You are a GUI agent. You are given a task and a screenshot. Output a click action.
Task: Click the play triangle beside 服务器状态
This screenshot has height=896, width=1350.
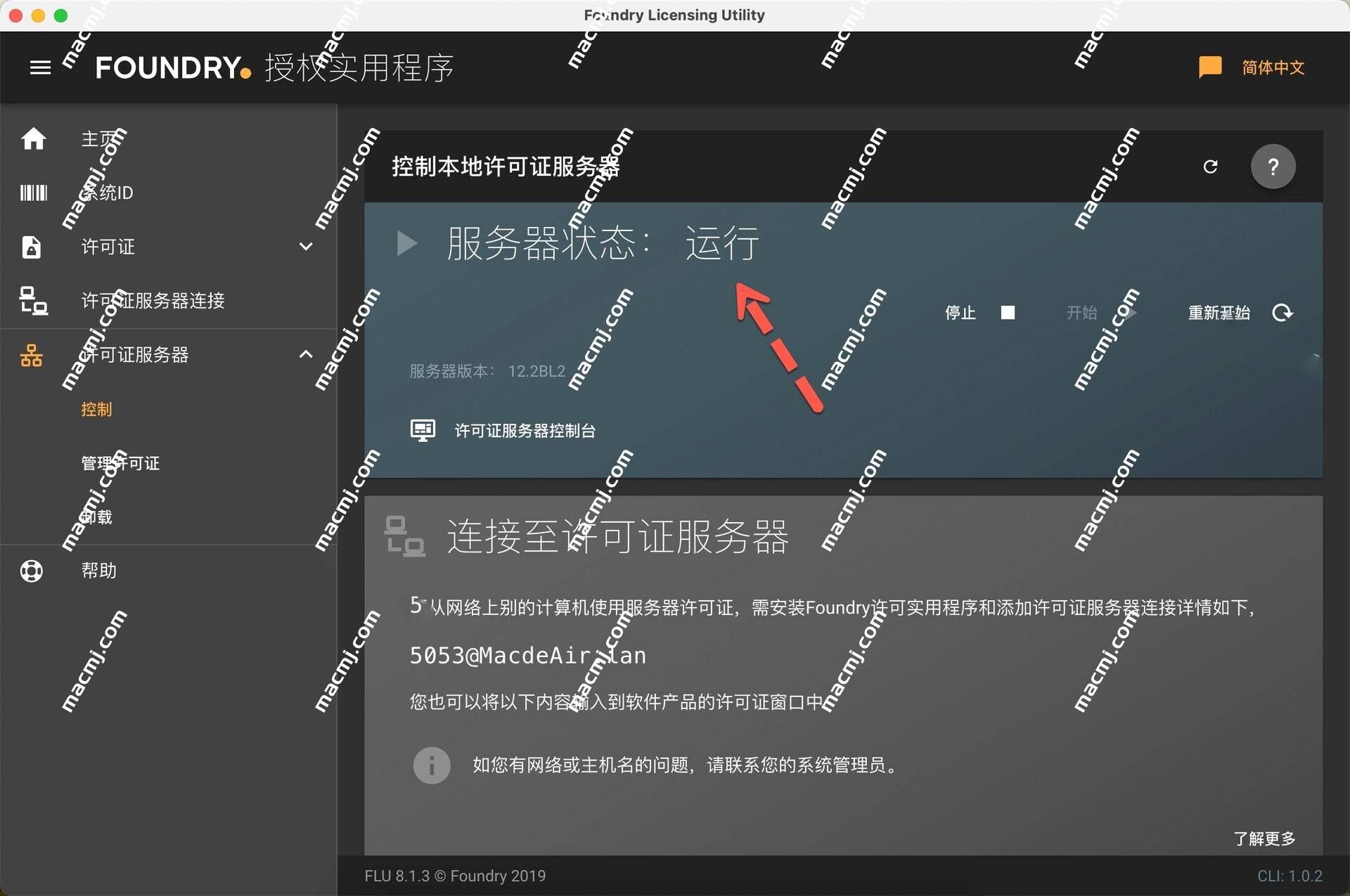point(407,243)
